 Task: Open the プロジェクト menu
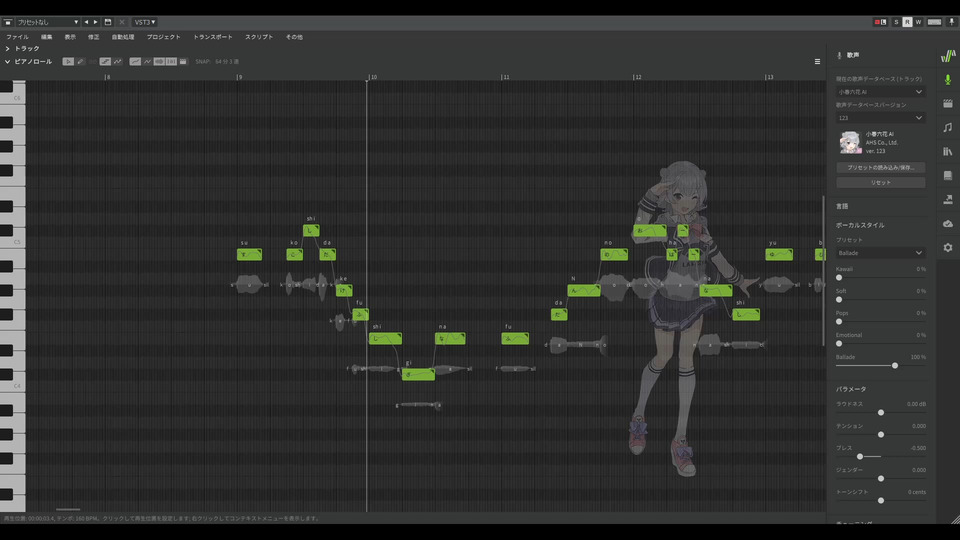[x=163, y=37]
